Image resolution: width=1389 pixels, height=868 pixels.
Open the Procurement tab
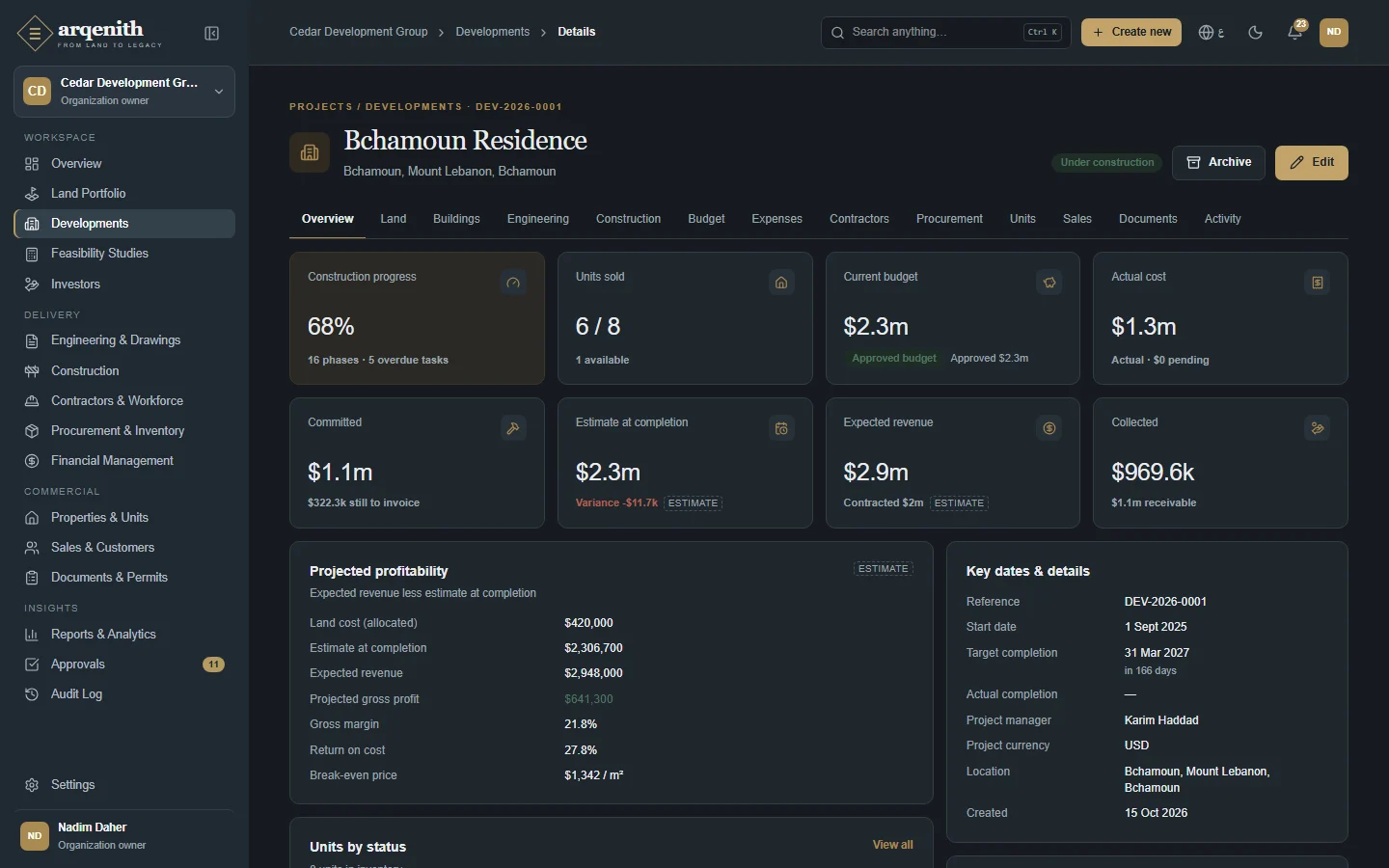tap(949, 219)
